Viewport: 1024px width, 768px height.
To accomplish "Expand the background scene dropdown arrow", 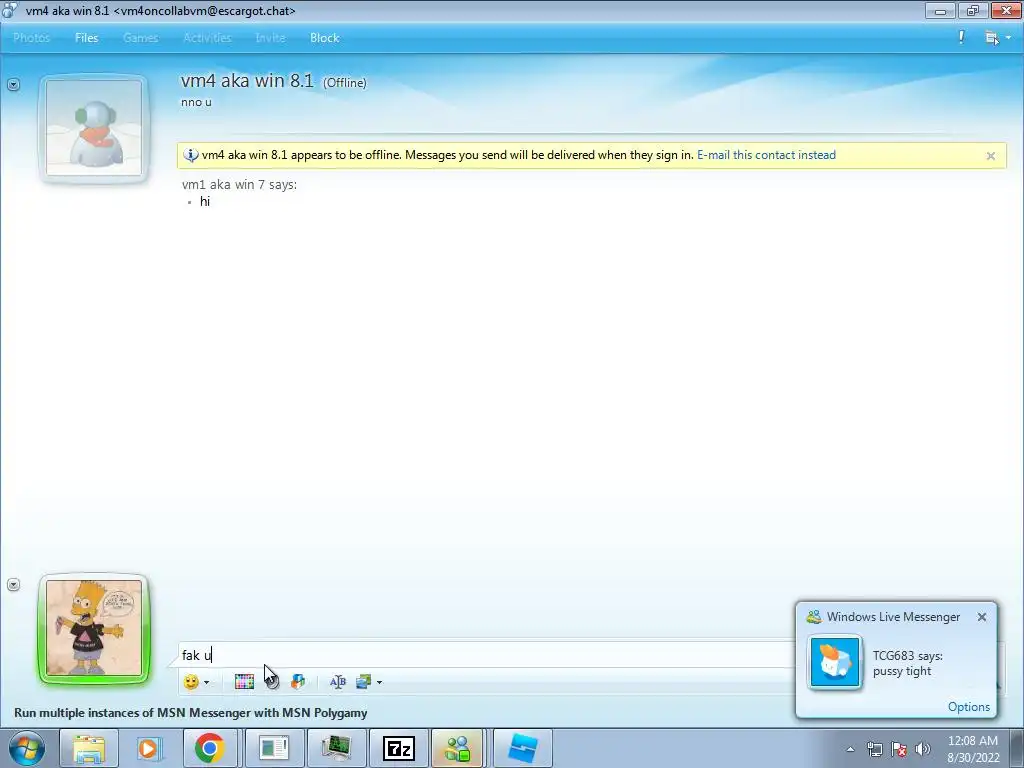I will point(379,682).
